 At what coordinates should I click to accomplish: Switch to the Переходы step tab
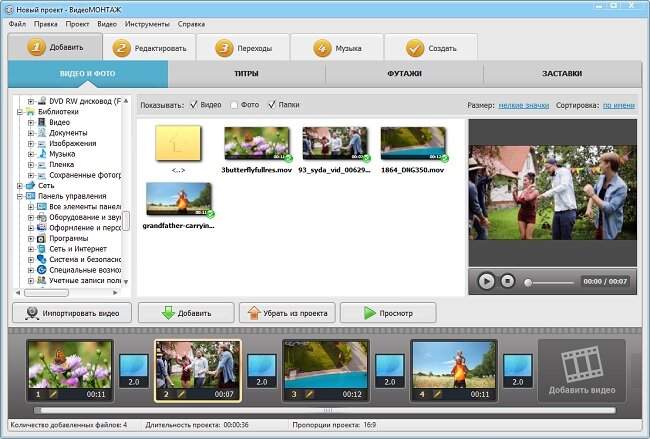(x=243, y=48)
